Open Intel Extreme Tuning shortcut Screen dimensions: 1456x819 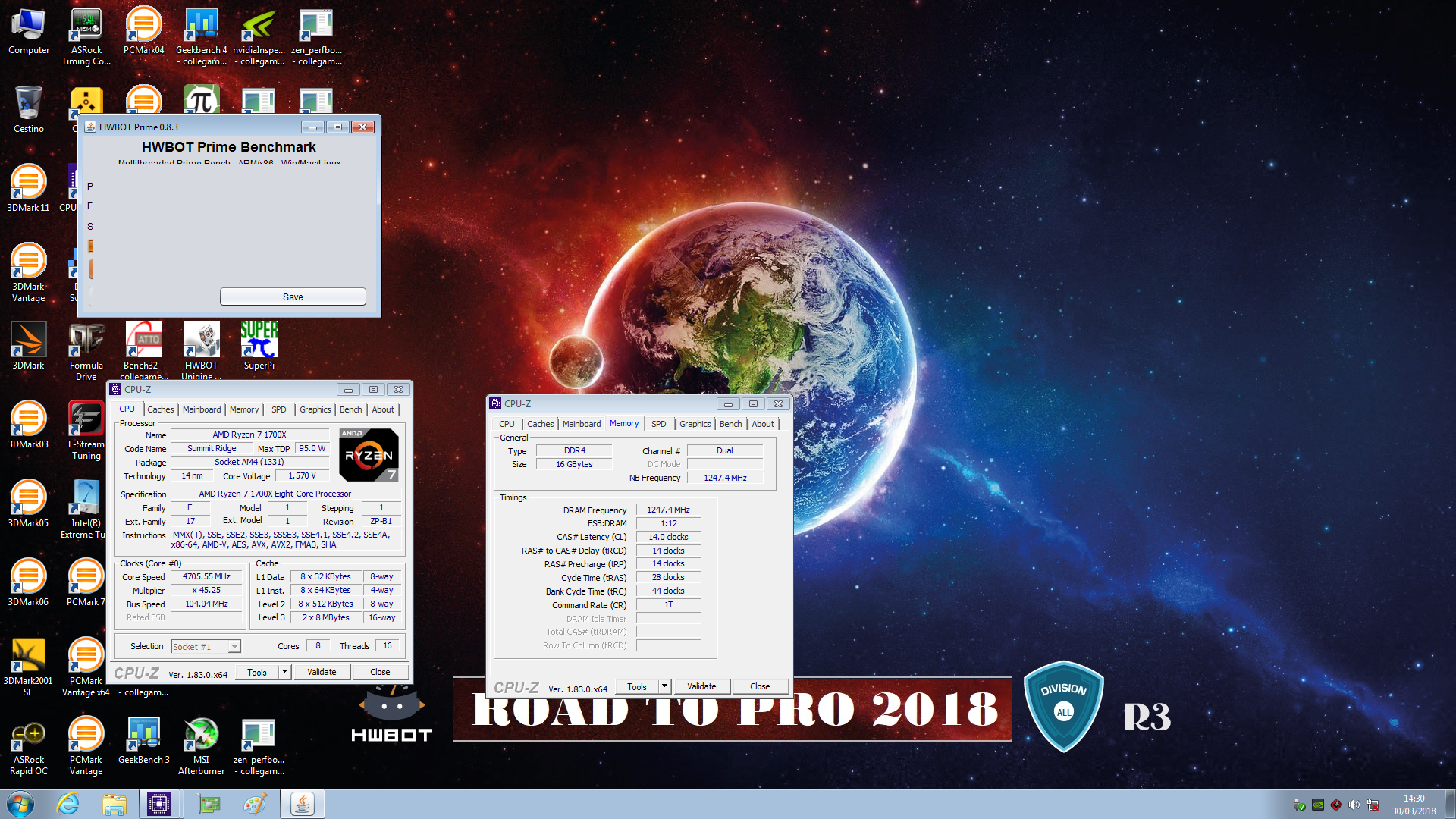pos(85,510)
